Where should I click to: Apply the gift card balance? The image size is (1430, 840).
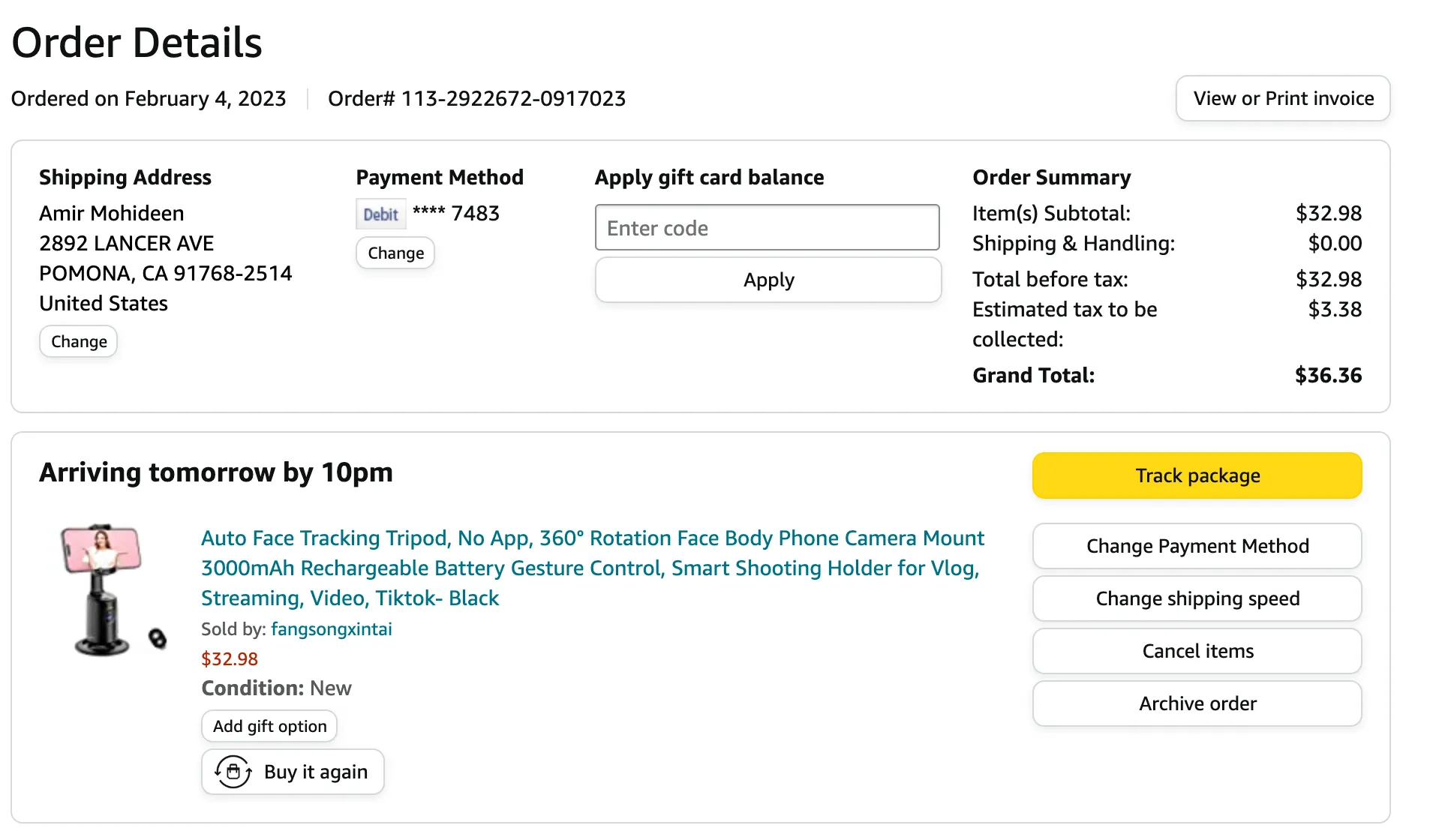coord(768,280)
